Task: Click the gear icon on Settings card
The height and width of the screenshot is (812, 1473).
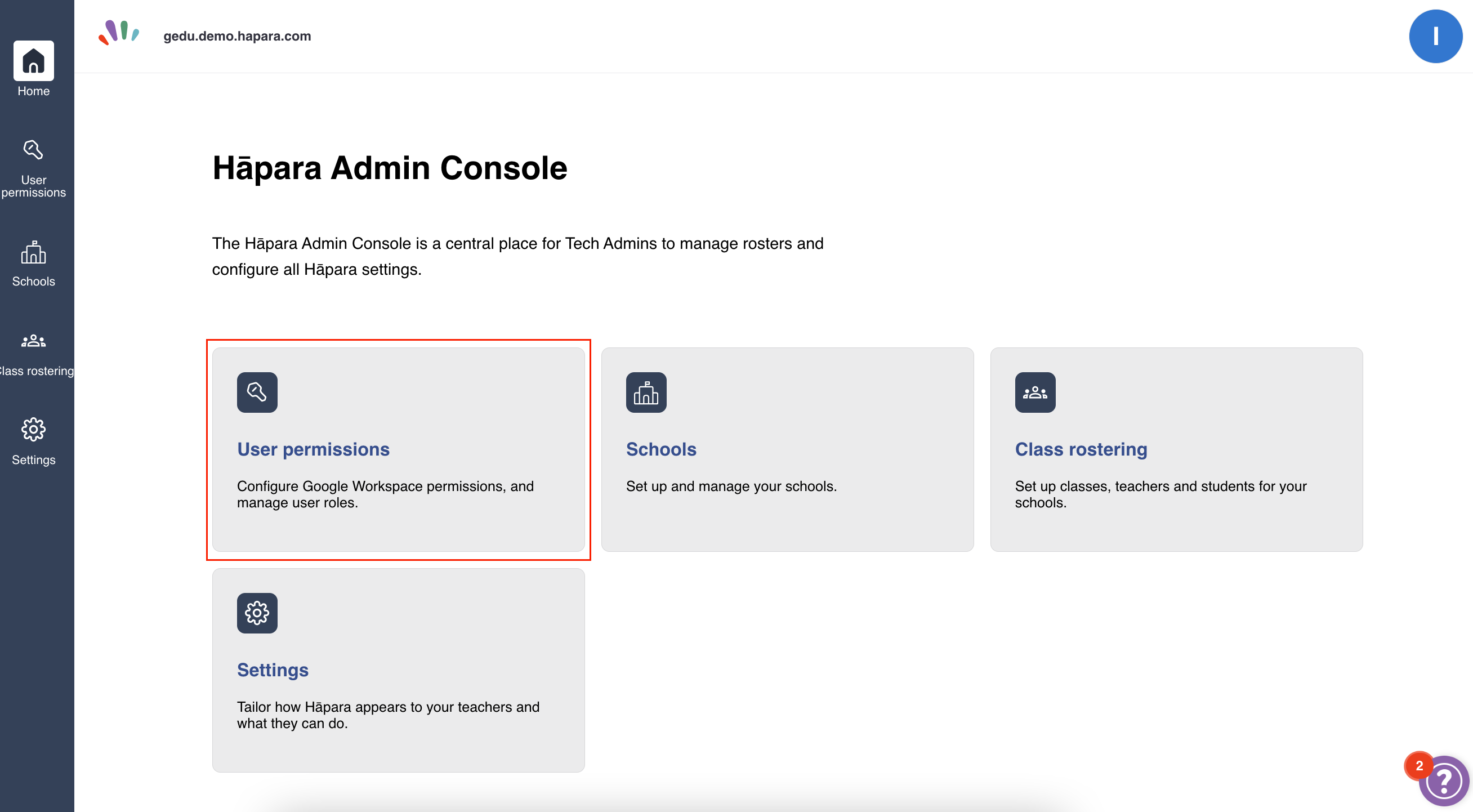Action: point(257,613)
